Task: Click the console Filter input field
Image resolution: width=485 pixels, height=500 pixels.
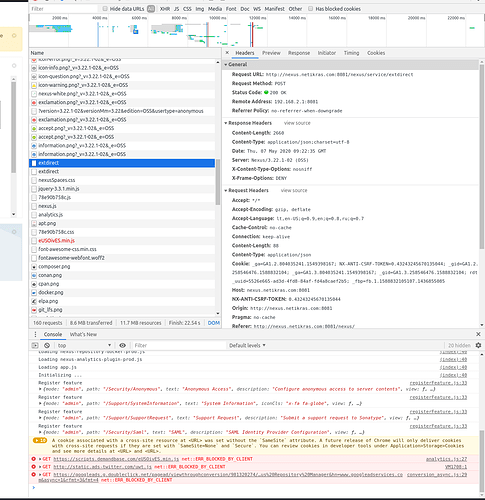Action: click(x=179, y=345)
